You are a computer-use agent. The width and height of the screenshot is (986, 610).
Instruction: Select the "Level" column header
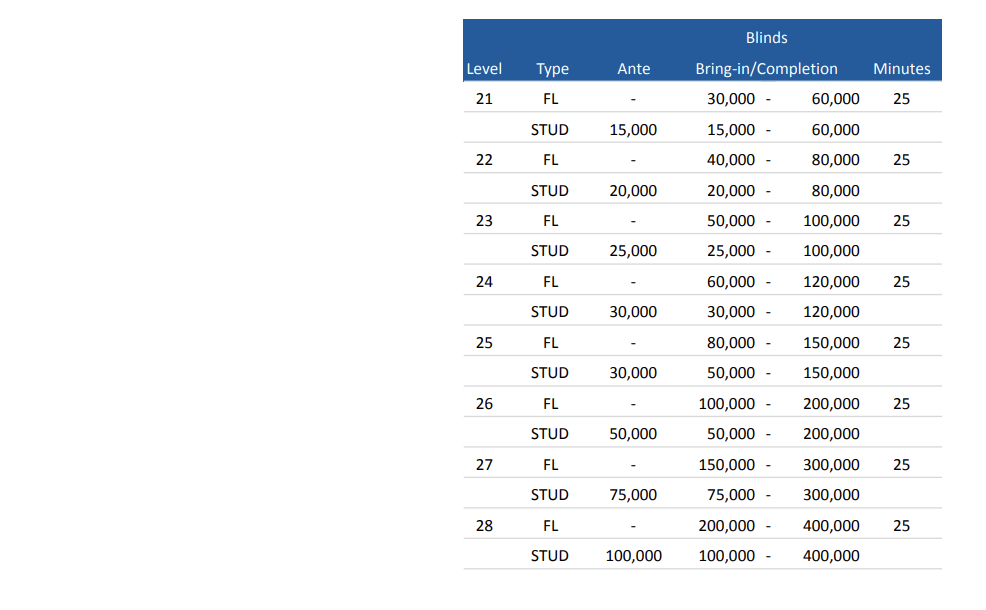pyautogui.click(x=484, y=69)
